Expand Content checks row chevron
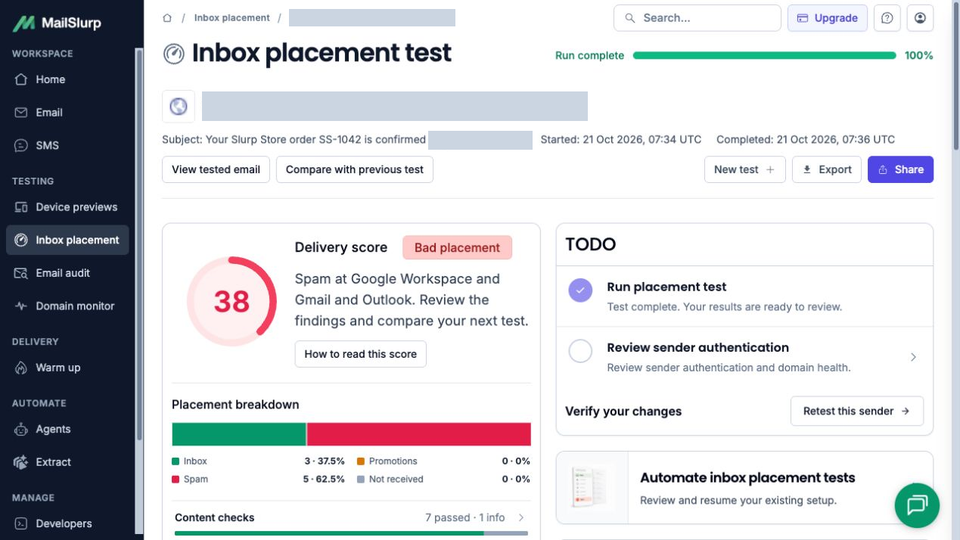 pyautogui.click(x=521, y=517)
